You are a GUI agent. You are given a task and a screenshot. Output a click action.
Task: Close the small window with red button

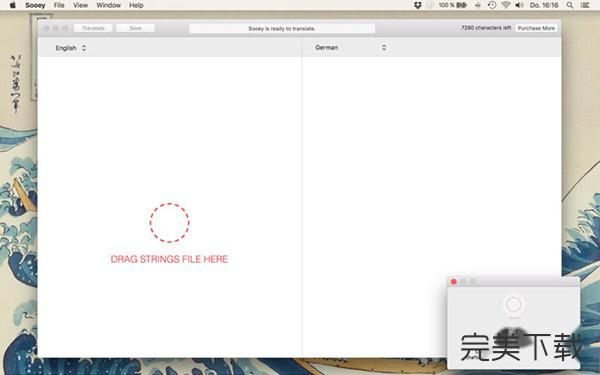454,282
